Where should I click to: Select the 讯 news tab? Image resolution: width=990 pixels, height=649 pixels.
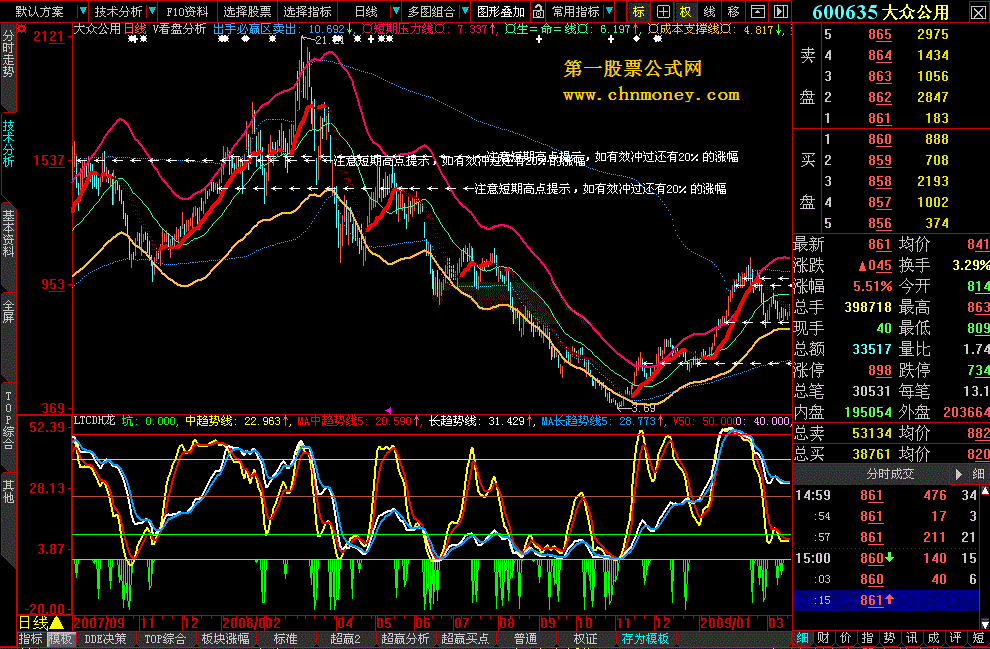tap(912, 639)
